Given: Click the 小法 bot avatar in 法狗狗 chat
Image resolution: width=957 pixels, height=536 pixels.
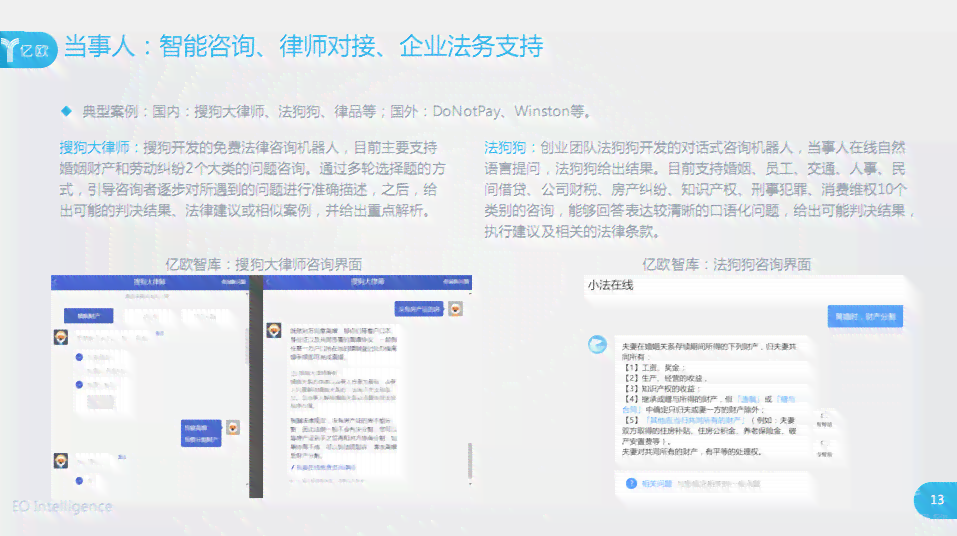Looking at the screenshot, I should click(x=597, y=344).
